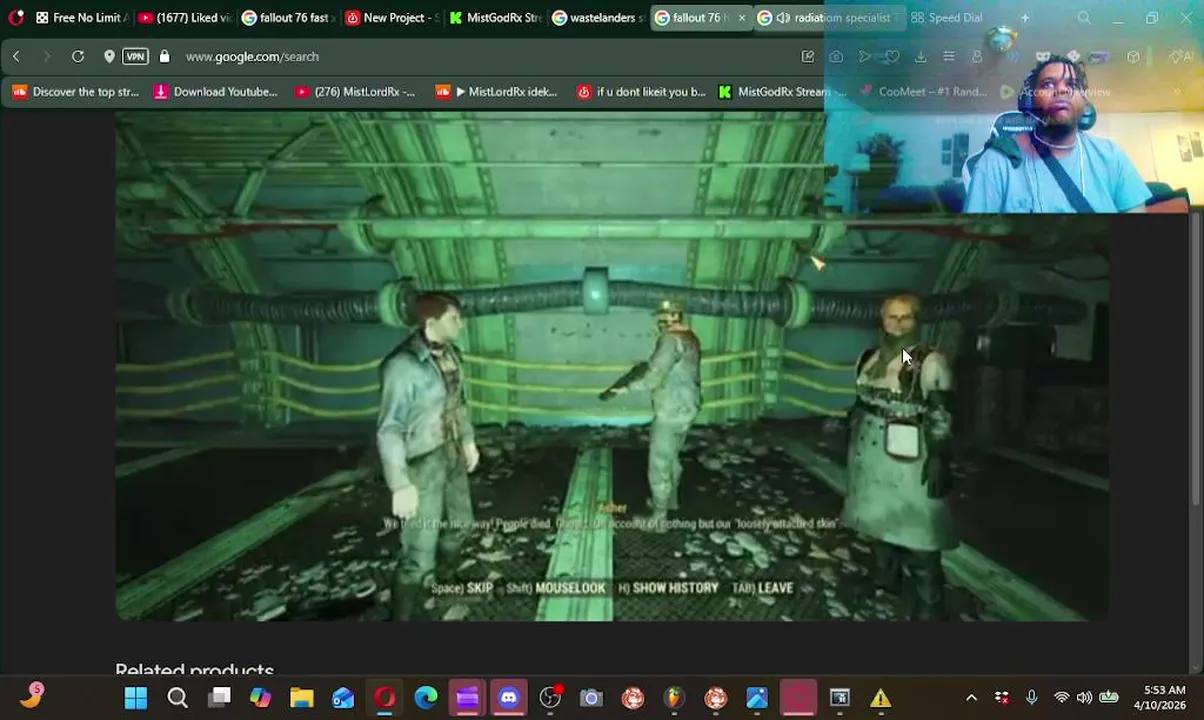Click the microphone tray icon
Screen dimensions: 1204x720
(1031, 698)
